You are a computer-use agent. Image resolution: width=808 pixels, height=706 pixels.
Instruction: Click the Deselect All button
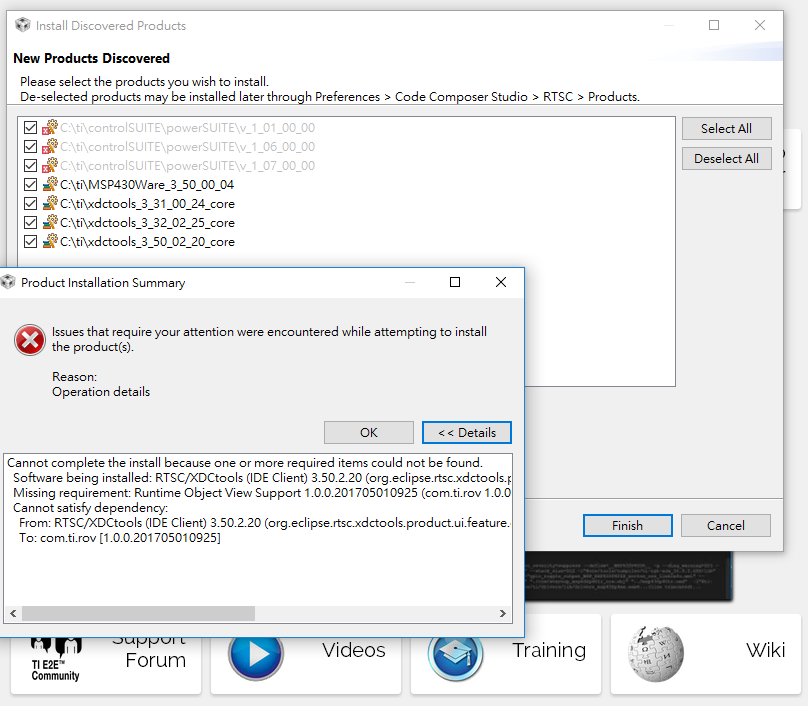726,158
